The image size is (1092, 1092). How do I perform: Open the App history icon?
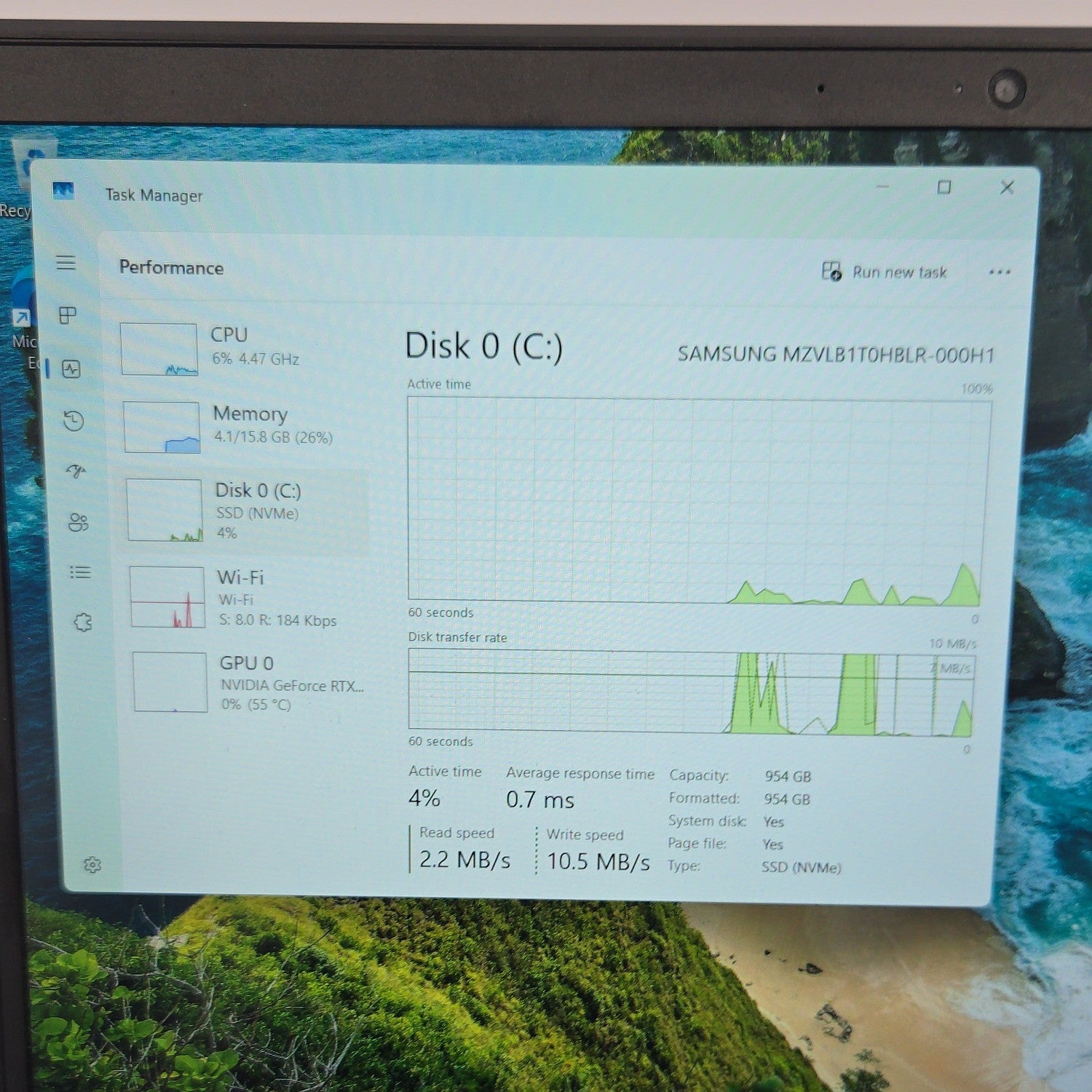tap(74, 421)
